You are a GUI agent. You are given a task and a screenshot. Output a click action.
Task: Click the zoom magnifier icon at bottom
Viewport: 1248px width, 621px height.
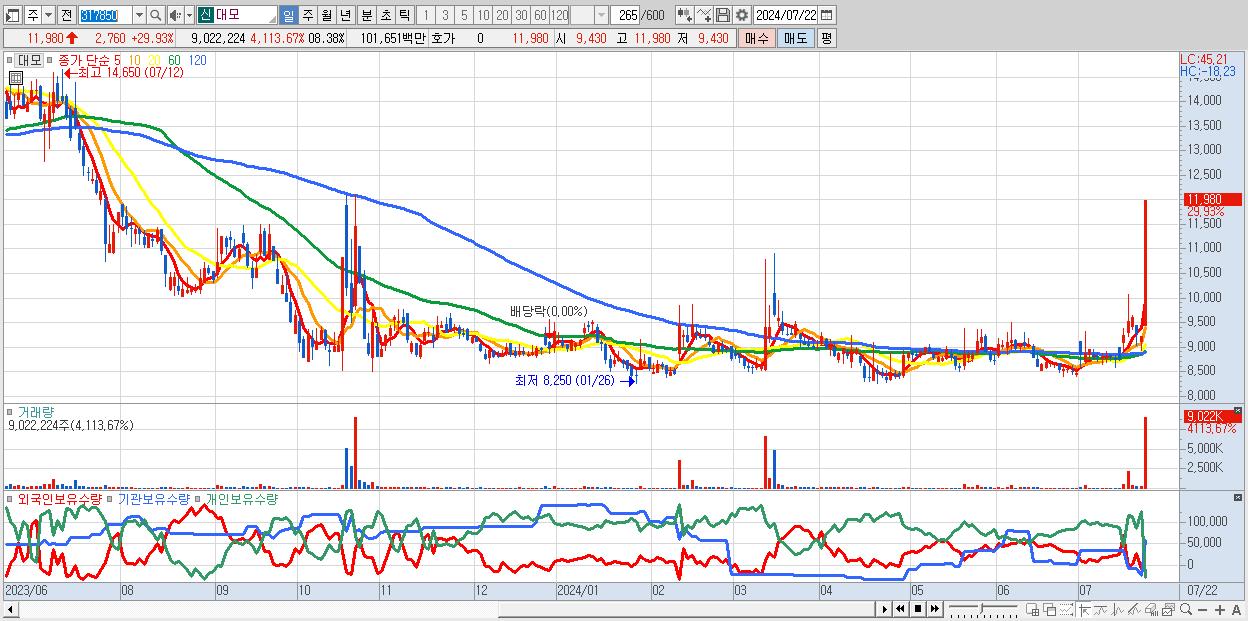click(x=1186, y=609)
